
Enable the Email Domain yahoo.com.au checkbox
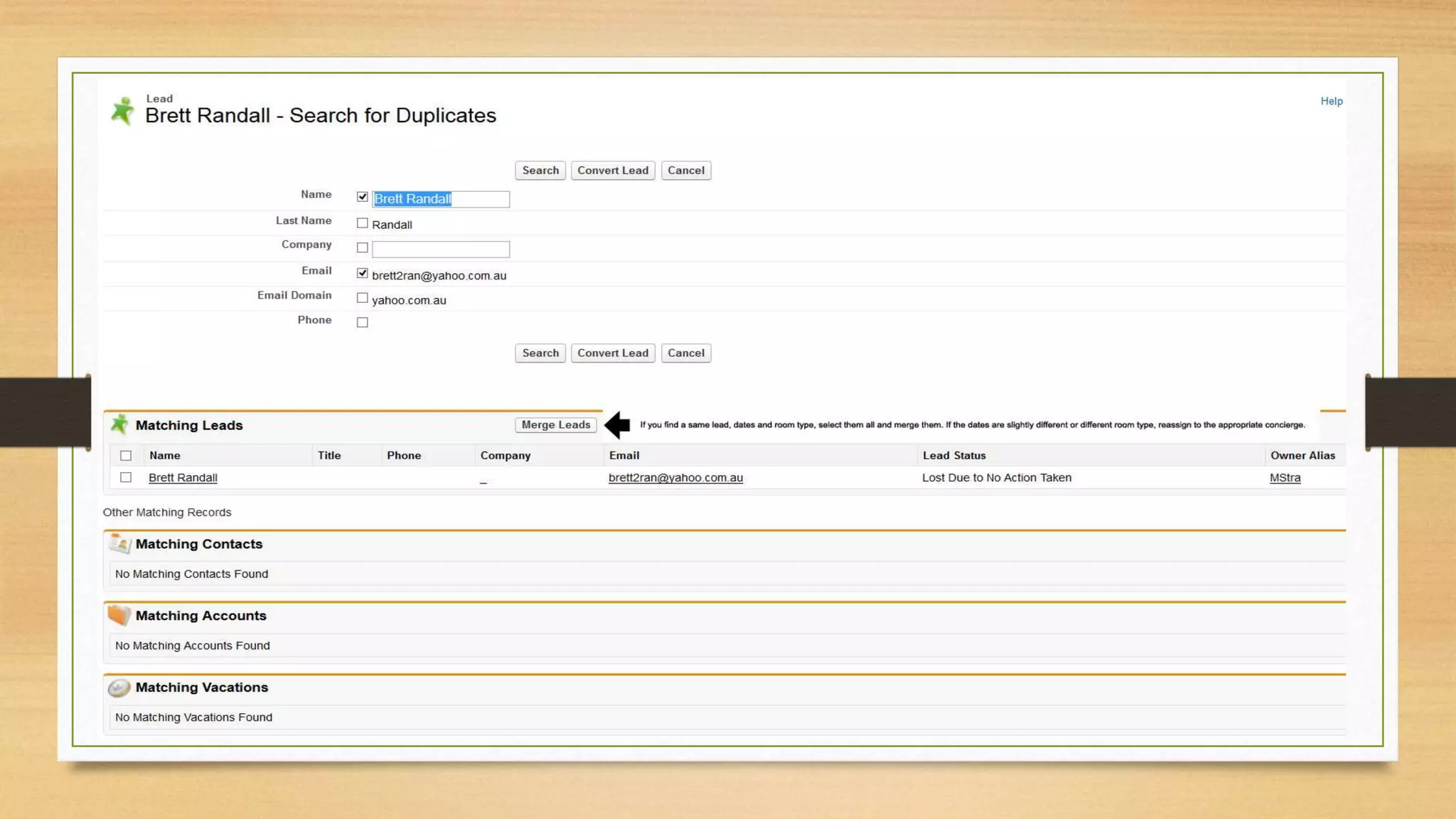click(363, 299)
